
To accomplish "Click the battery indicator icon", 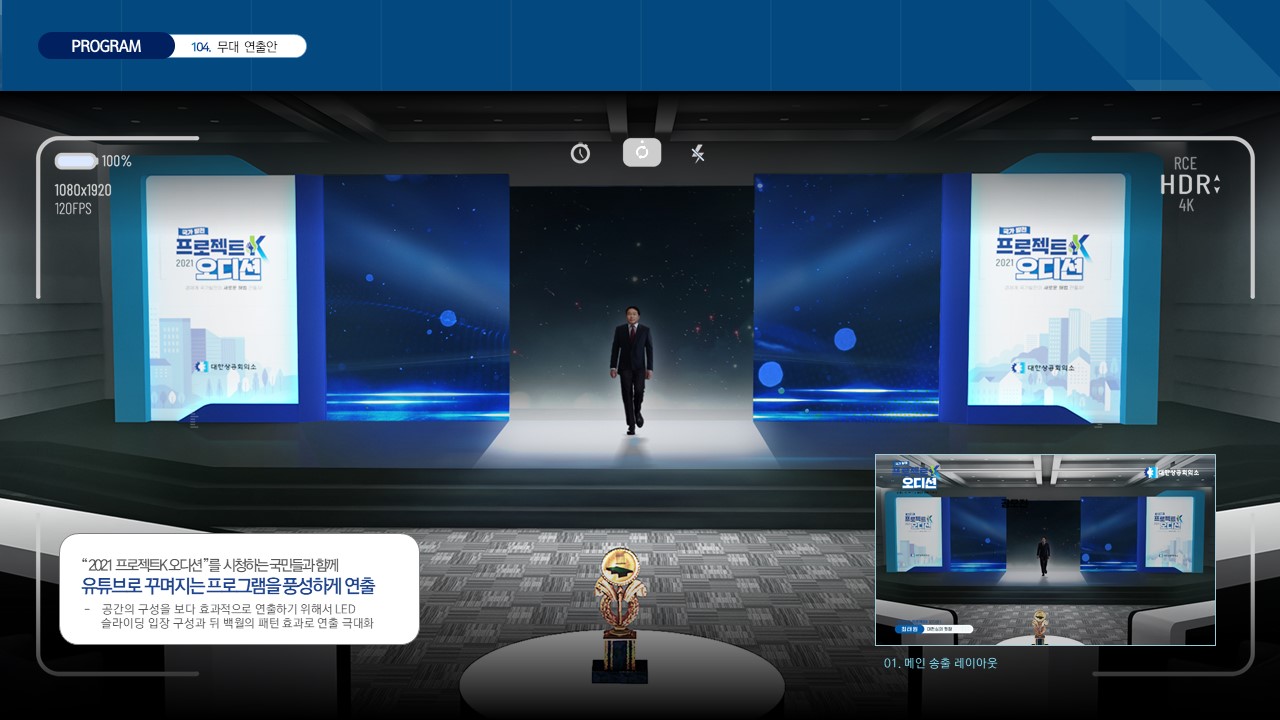I will [x=76, y=161].
